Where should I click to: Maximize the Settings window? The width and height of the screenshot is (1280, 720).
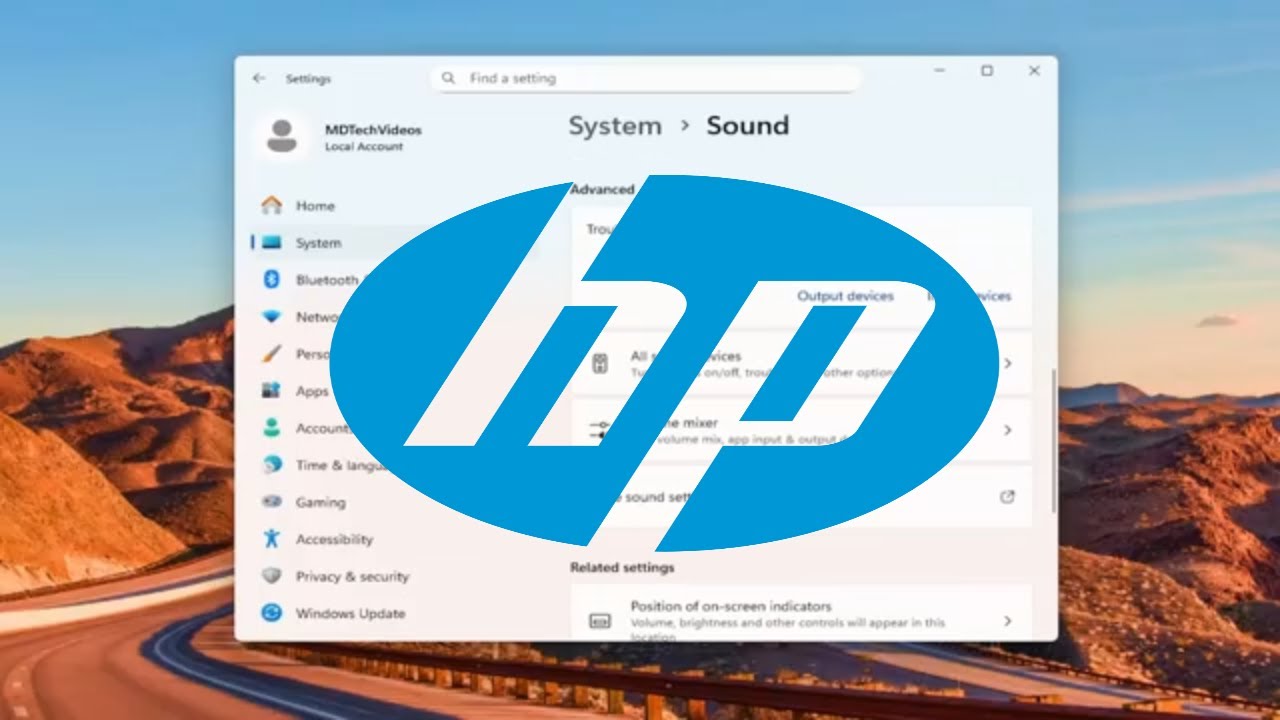click(987, 71)
